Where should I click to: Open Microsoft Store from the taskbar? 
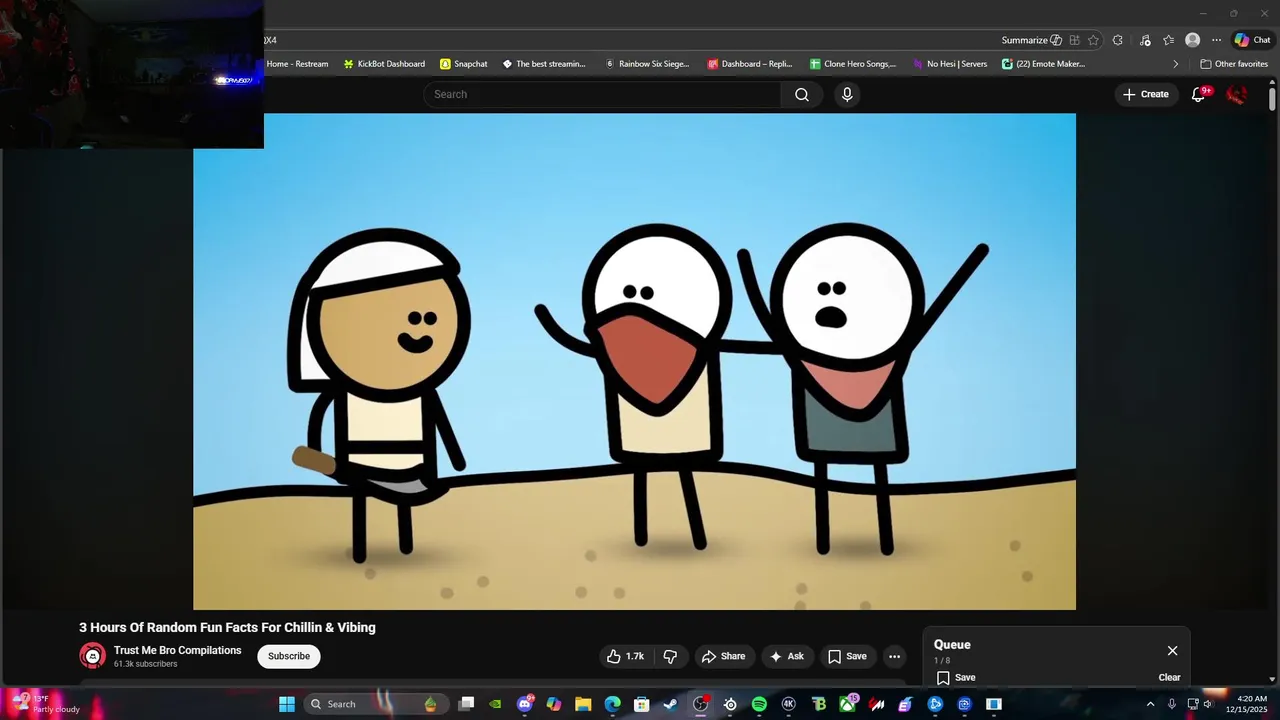click(x=642, y=704)
